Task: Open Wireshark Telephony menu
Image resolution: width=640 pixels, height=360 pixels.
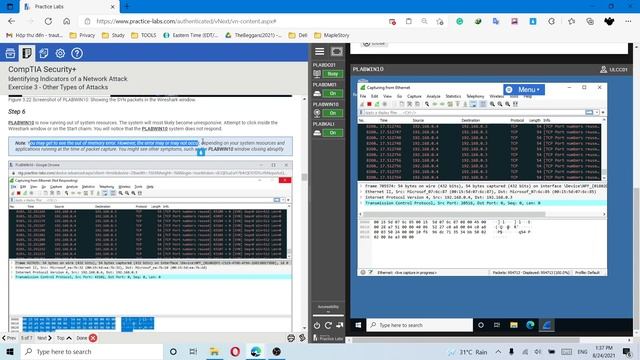Action: coord(475,96)
